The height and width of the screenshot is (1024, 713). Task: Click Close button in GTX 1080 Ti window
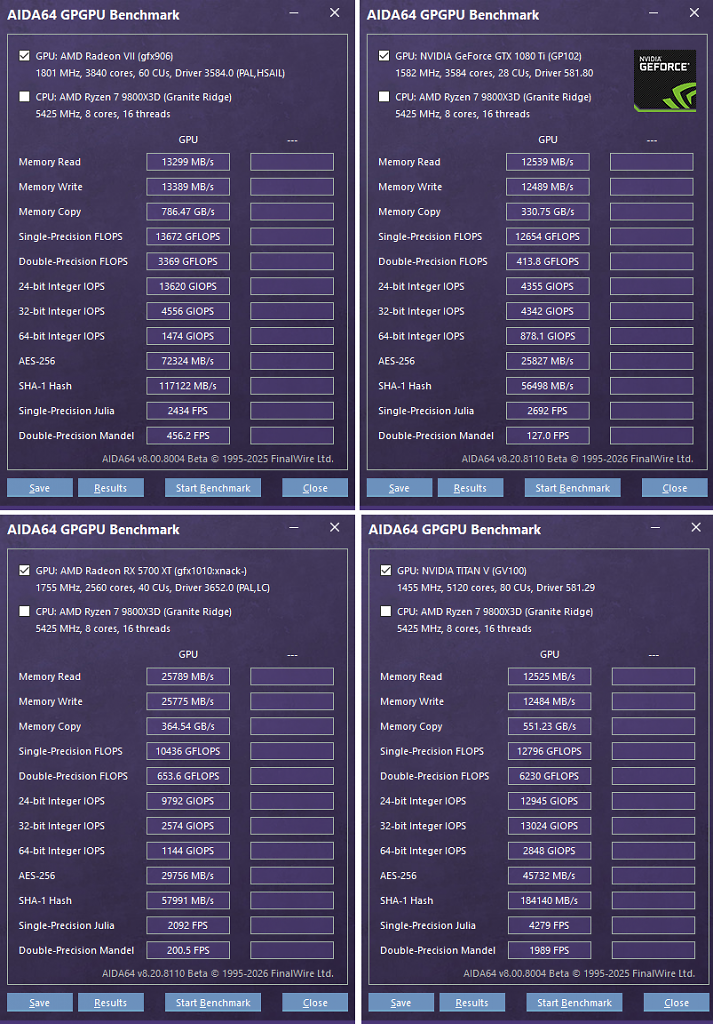click(x=674, y=488)
